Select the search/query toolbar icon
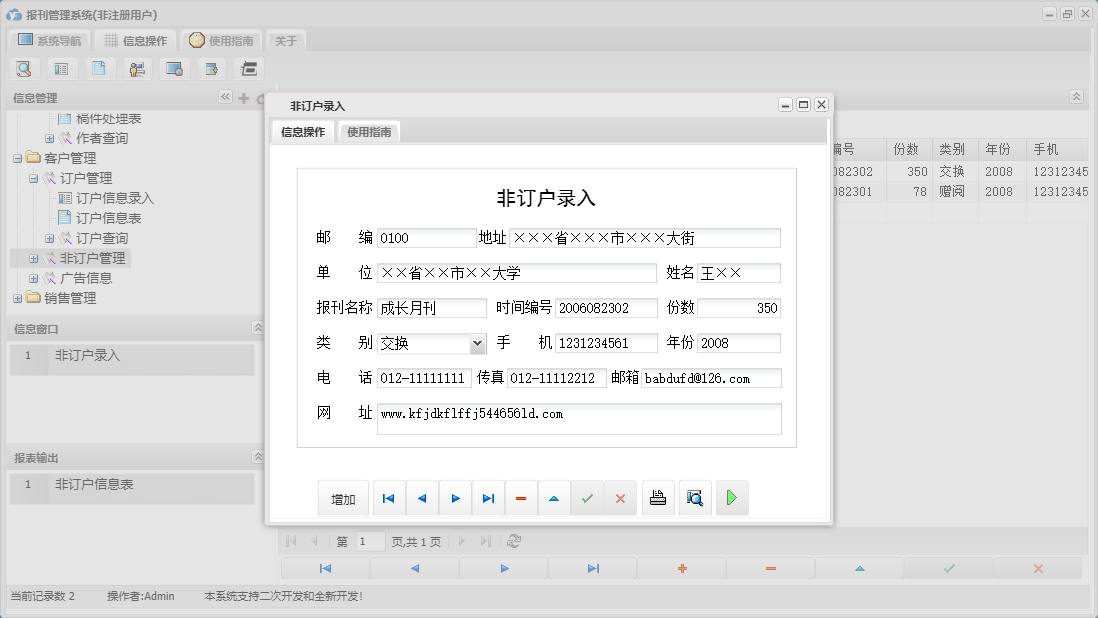This screenshot has width=1098, height=618. point(24,68)
